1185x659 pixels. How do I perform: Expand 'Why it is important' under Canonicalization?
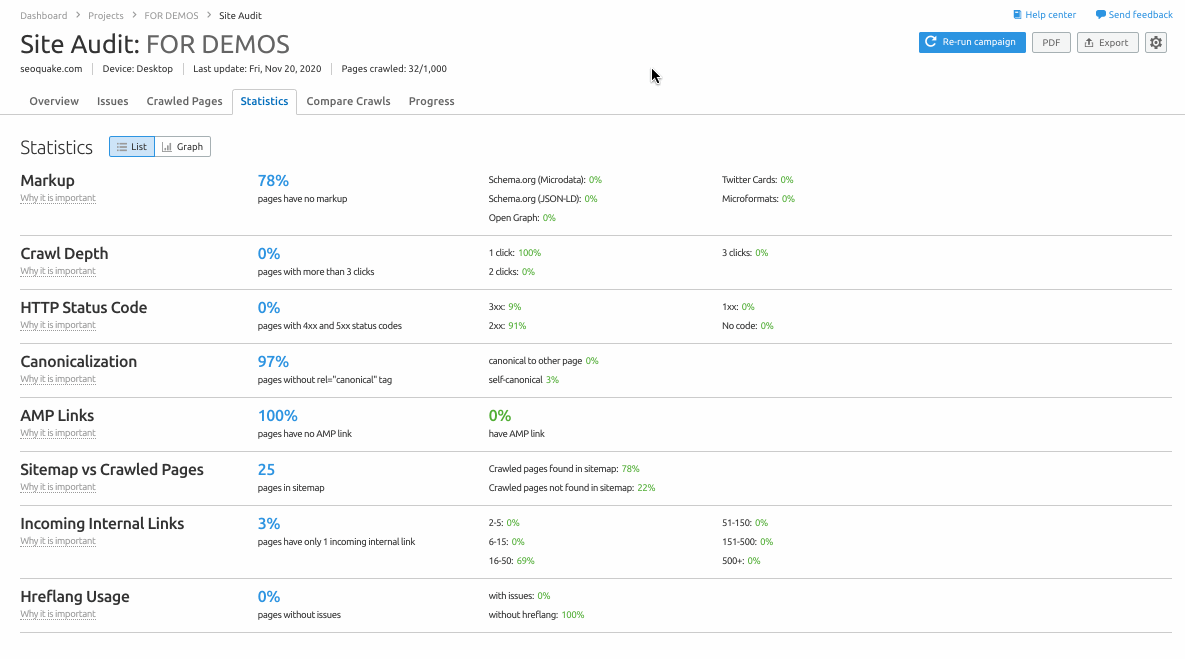pyautogui.click(x=58, y=380)
